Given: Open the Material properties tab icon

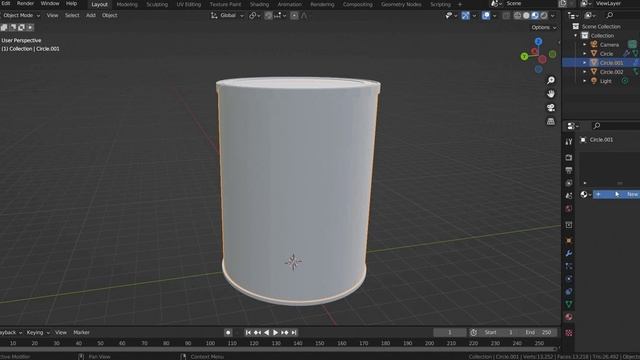Looking at the screenshot, I should coord(569,317).
